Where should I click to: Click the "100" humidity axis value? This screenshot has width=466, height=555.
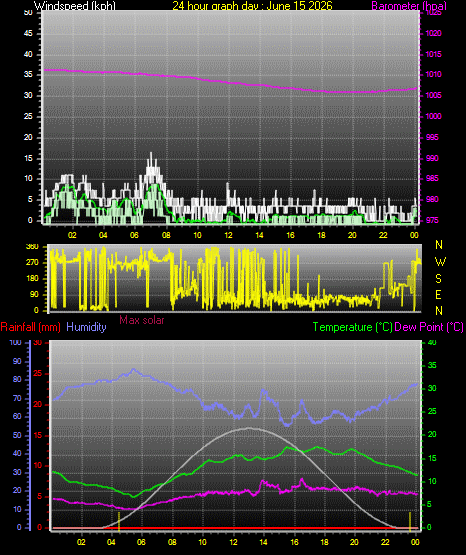(x=16, y=342)
